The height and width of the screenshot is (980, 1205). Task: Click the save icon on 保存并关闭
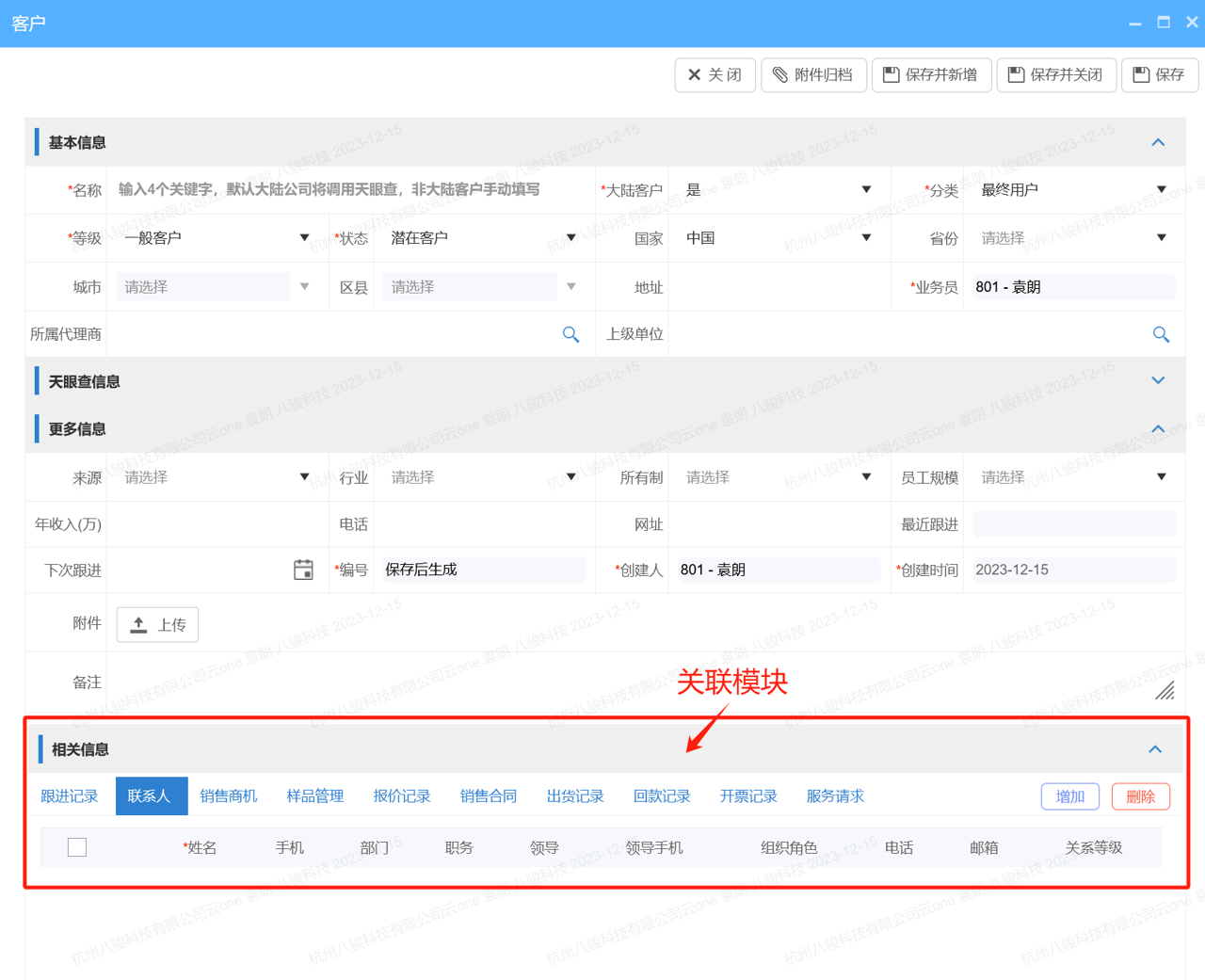point(1018,75)
